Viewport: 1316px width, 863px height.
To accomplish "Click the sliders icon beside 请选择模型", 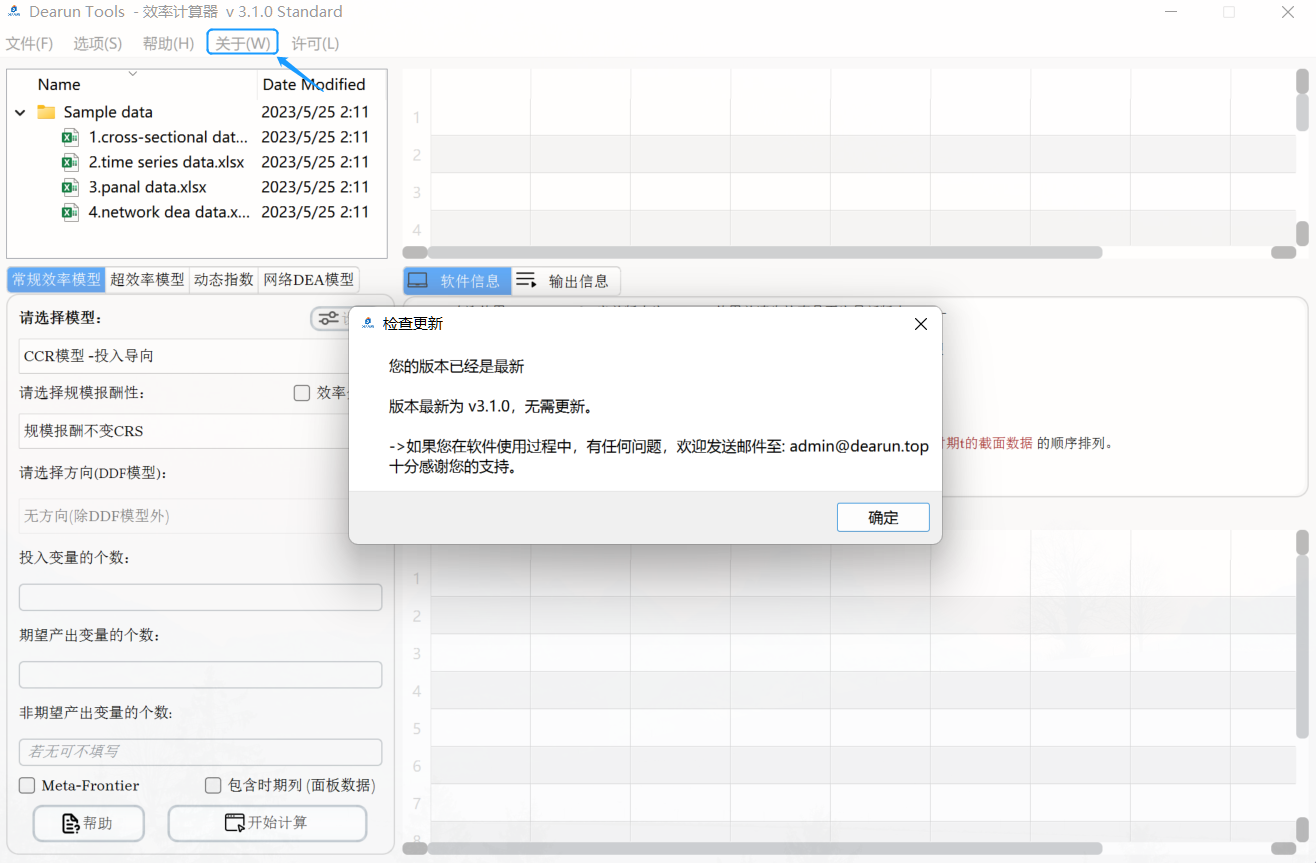I will (329, 318).
